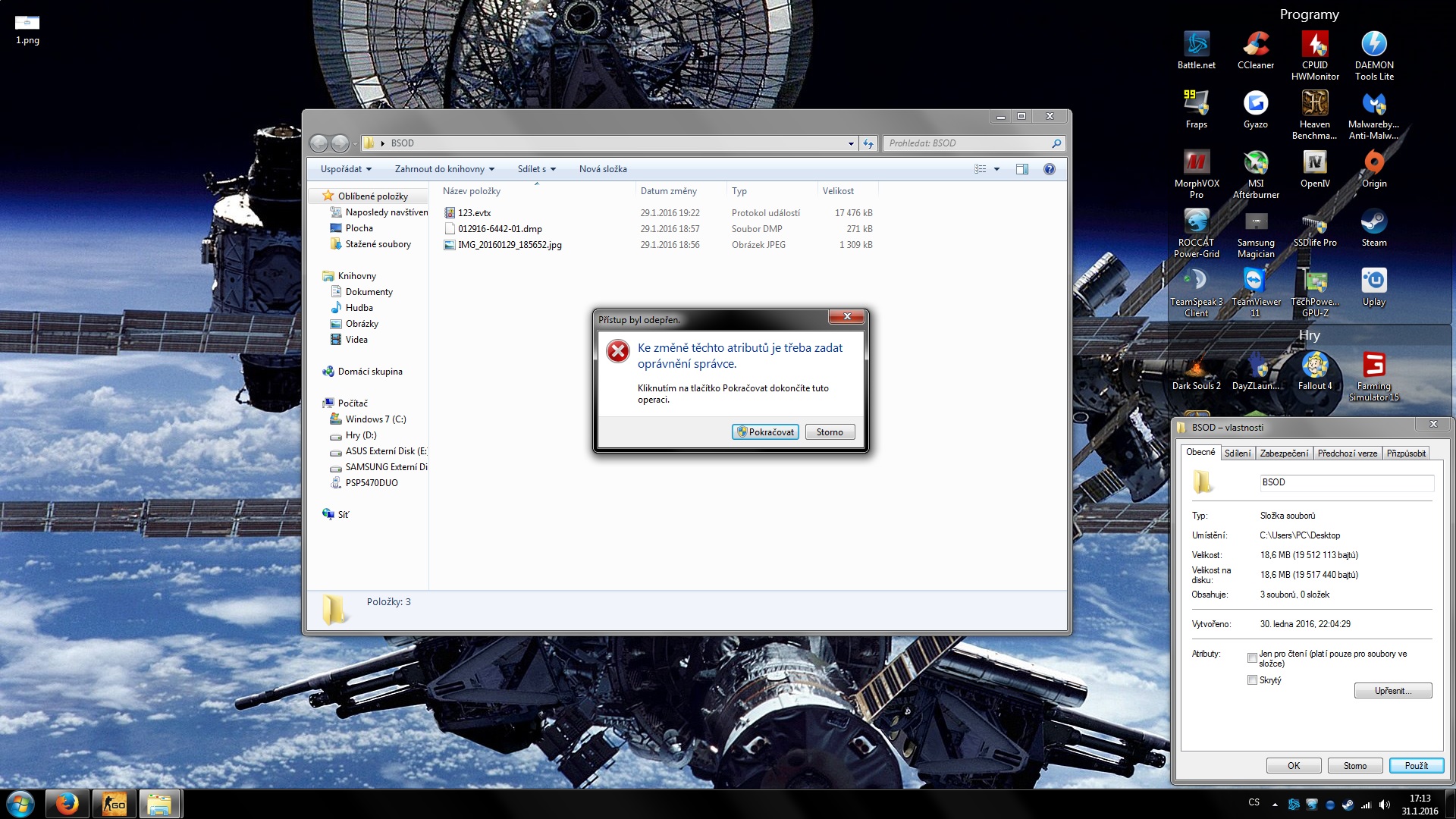Click the Firefox taskbar icon

coord(67,804)
